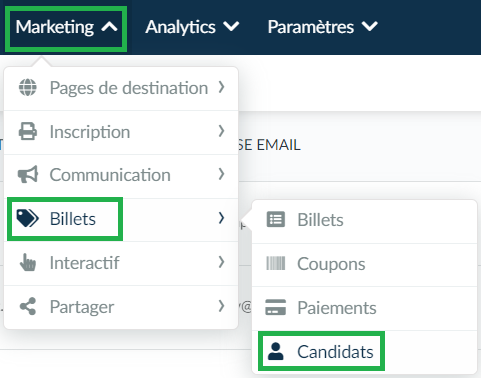The image size is (481, 378).
Task: Click the list icon in Billets submenu
Action: click(276, 220)
